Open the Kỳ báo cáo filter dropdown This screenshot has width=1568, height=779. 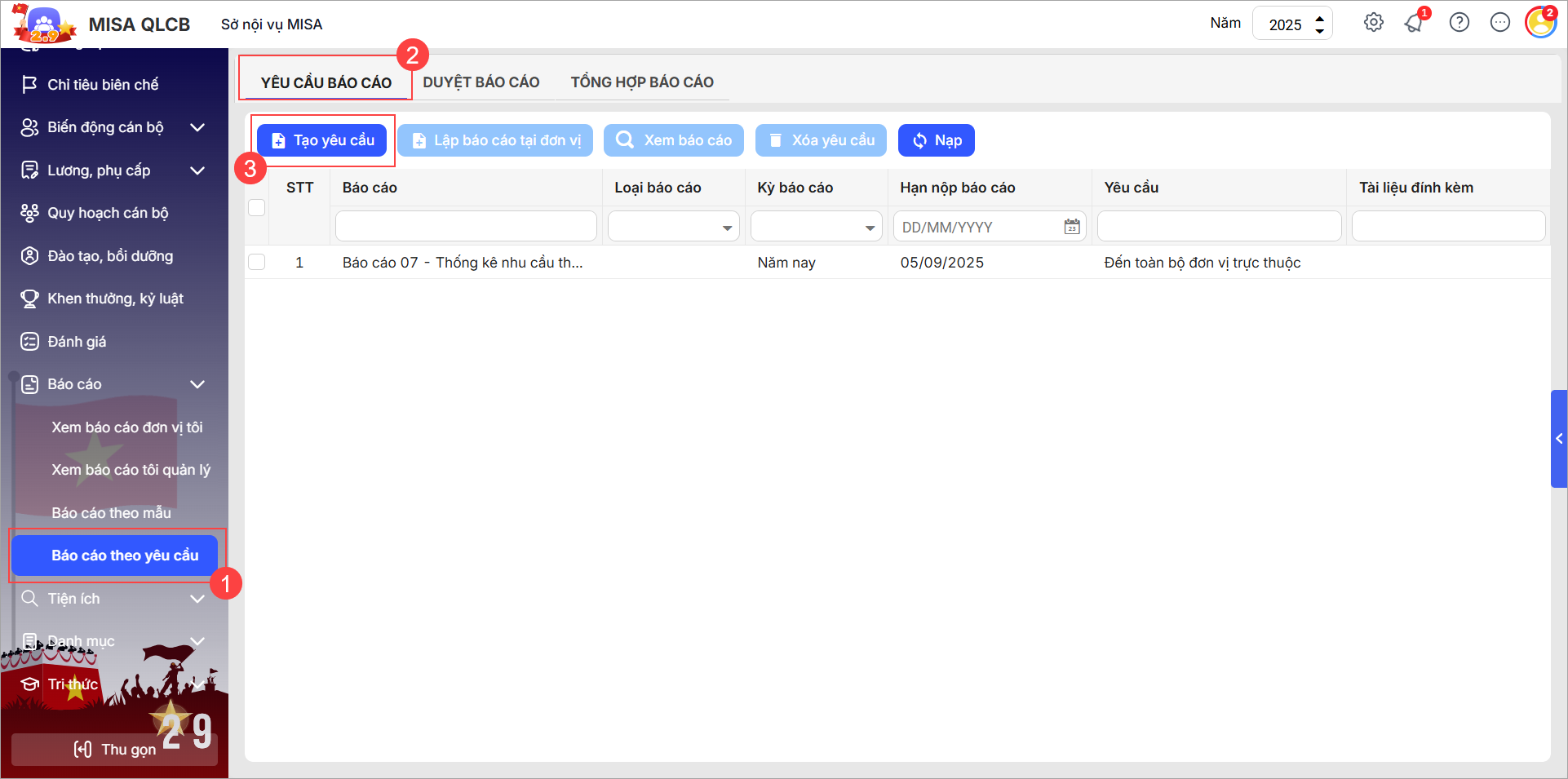point(870,228)
